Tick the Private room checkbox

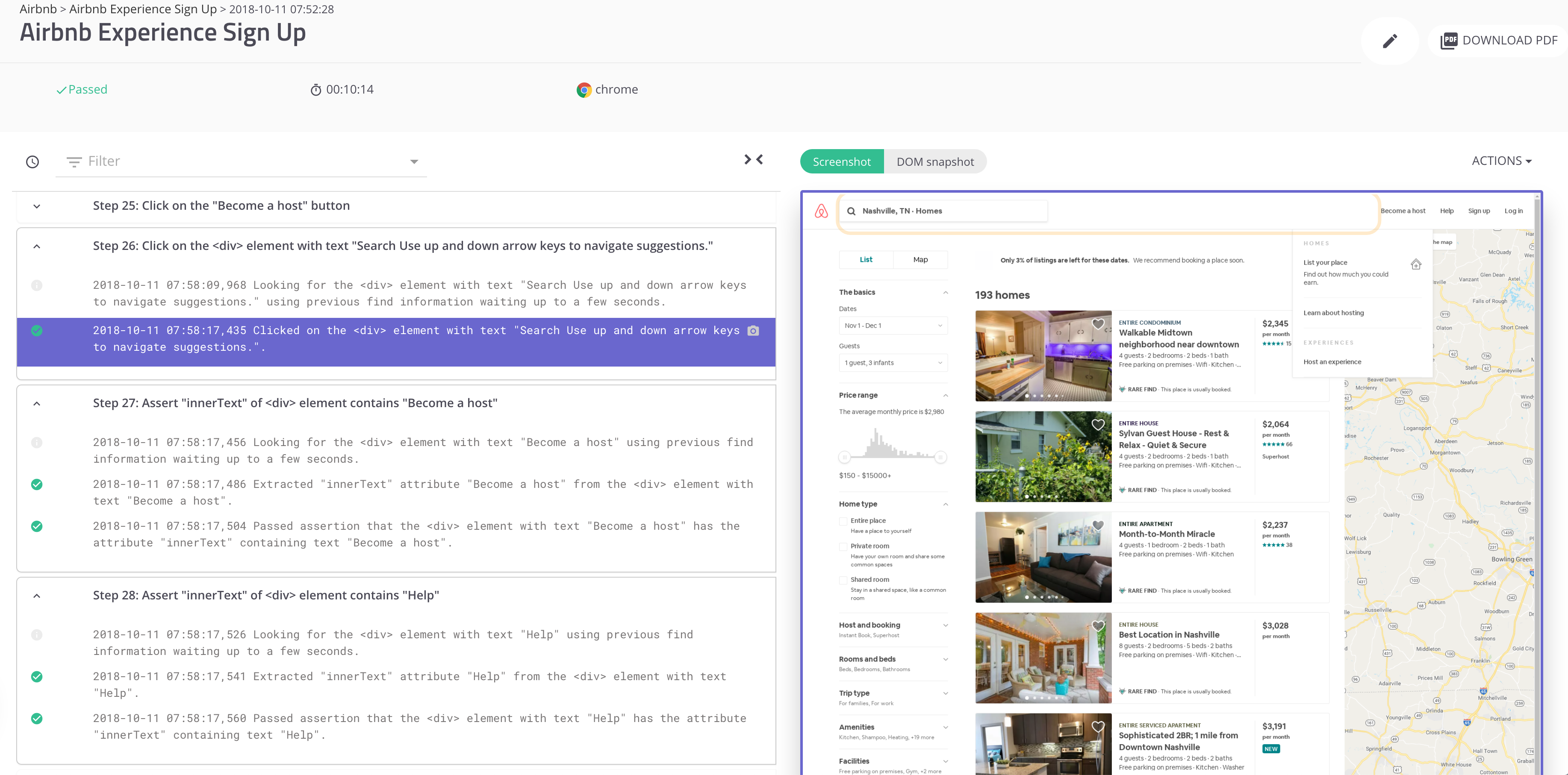click(x=843, y=547)
